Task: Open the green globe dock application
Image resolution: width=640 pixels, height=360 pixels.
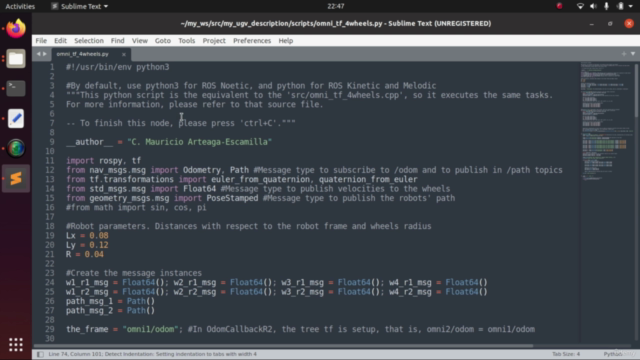Action: pyautogui.click(x=16, y=148)
